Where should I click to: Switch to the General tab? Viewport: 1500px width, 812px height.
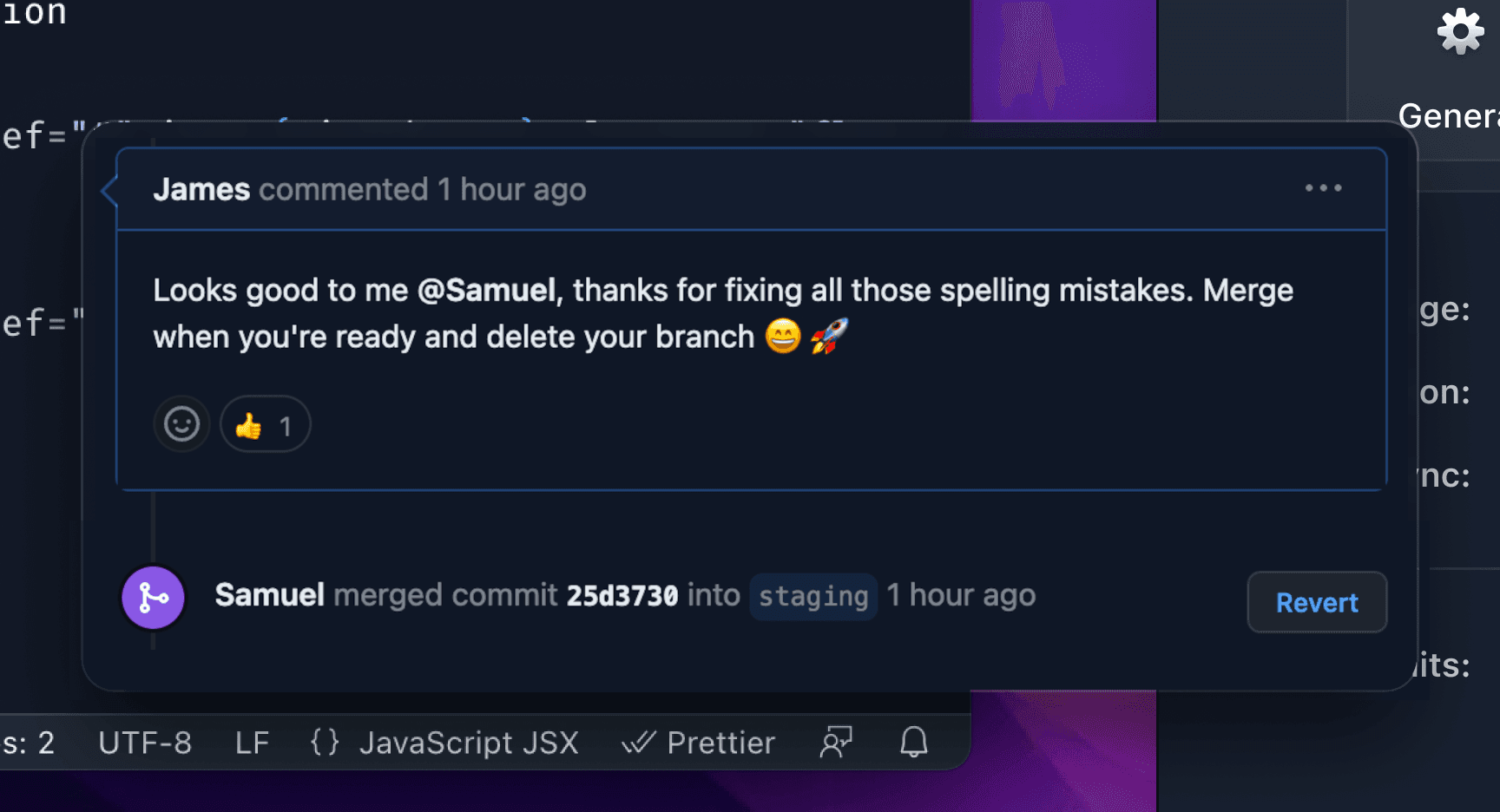(1448, 116)
